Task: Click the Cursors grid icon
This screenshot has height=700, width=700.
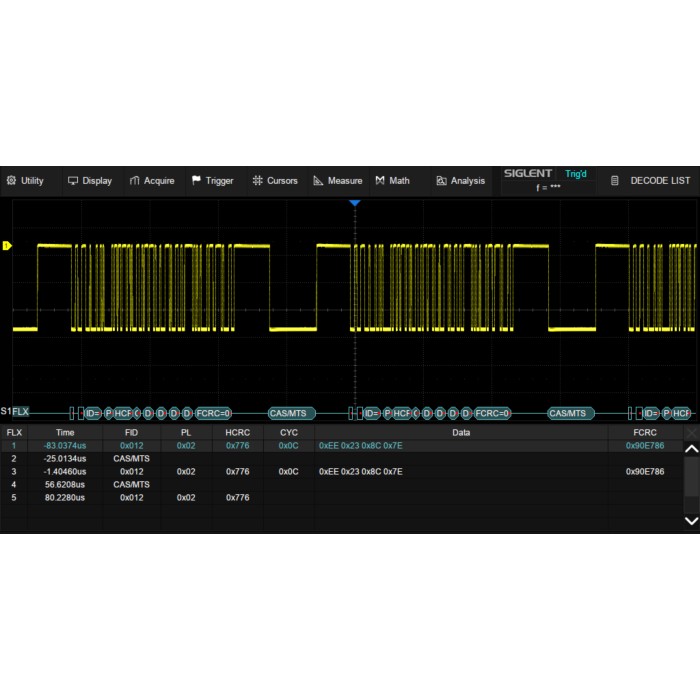Action: (x=257, y=181)
